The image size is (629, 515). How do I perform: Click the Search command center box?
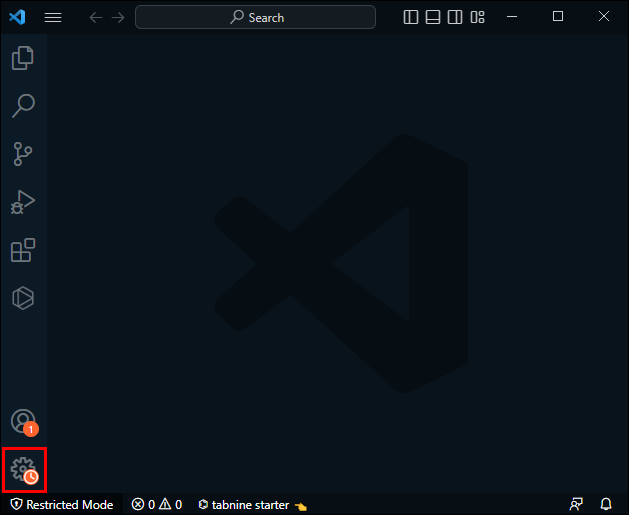[x=256, y=17]
